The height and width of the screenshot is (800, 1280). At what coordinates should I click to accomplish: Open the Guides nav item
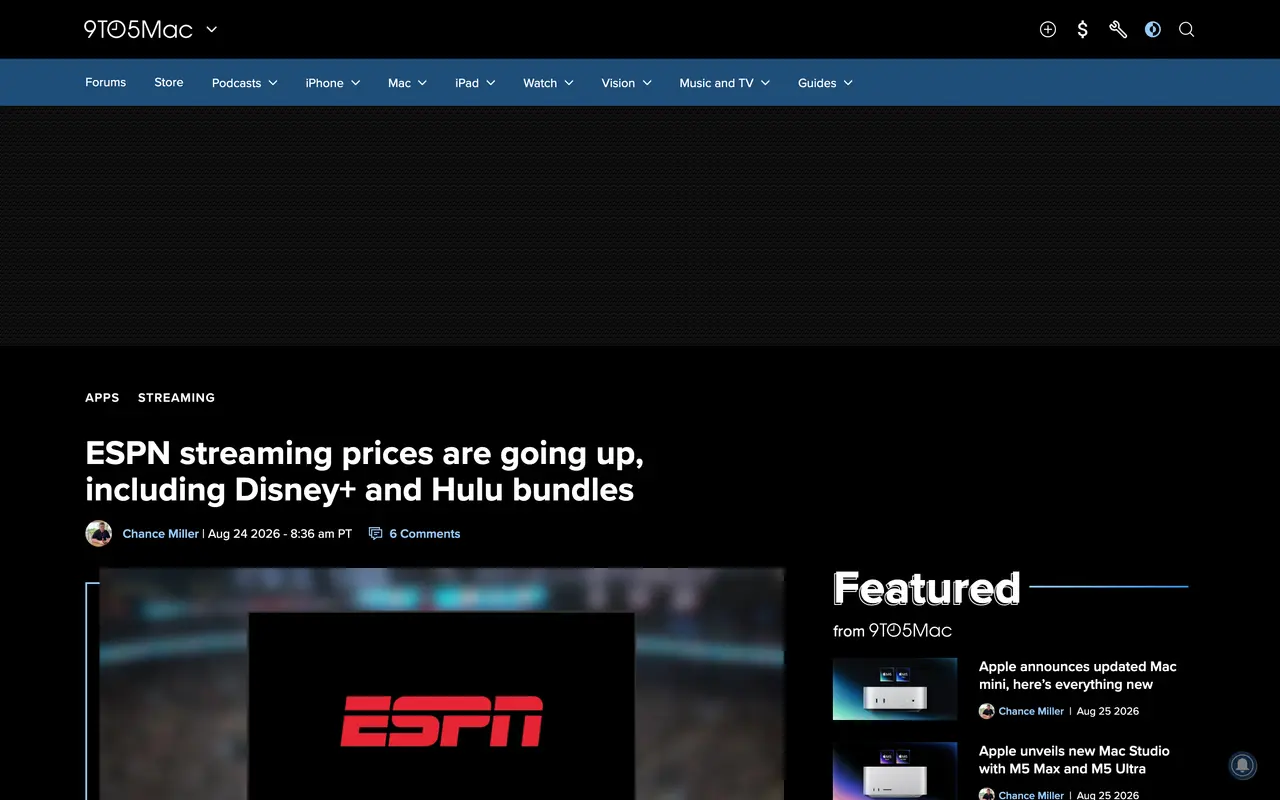point(817,83)
